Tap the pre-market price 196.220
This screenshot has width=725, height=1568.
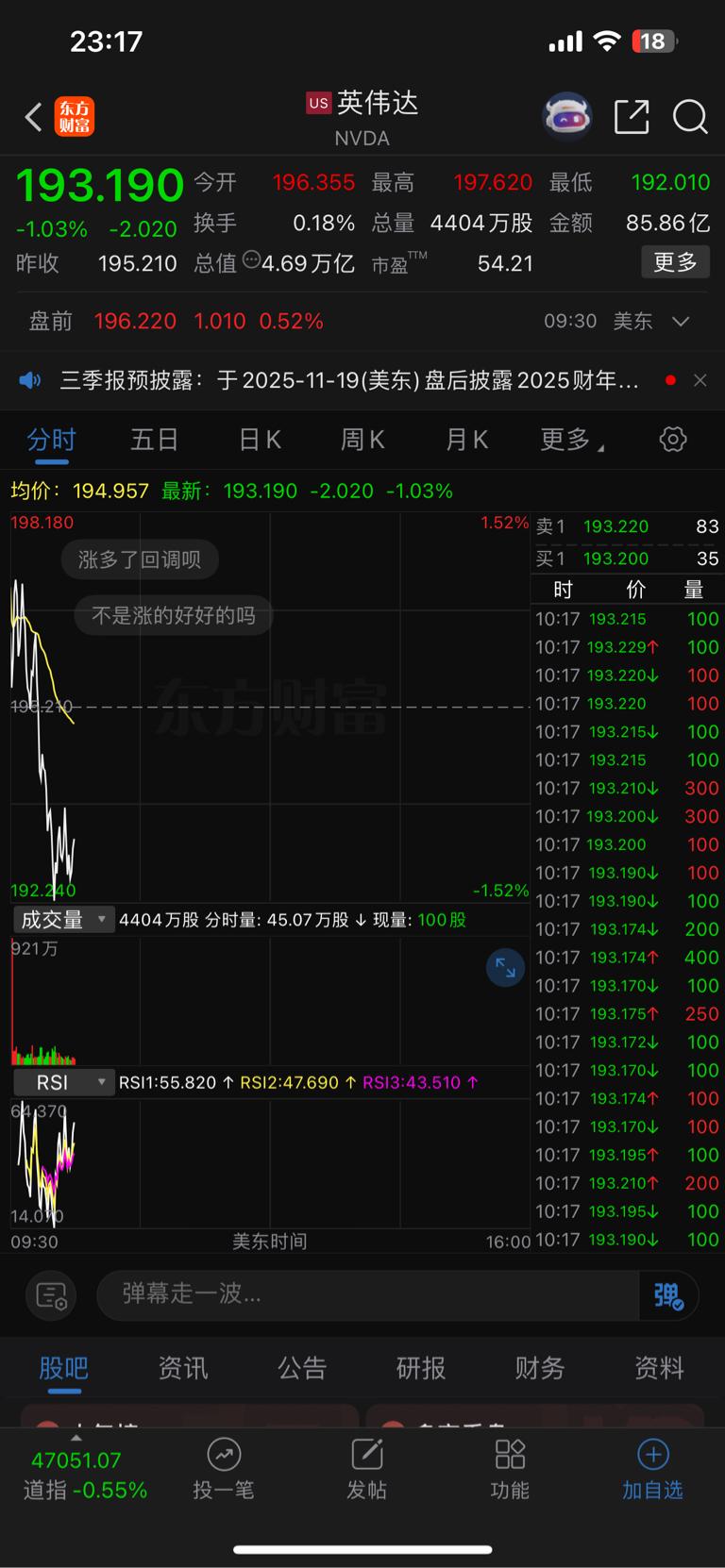pyautogui.click(x=135, y=322)
